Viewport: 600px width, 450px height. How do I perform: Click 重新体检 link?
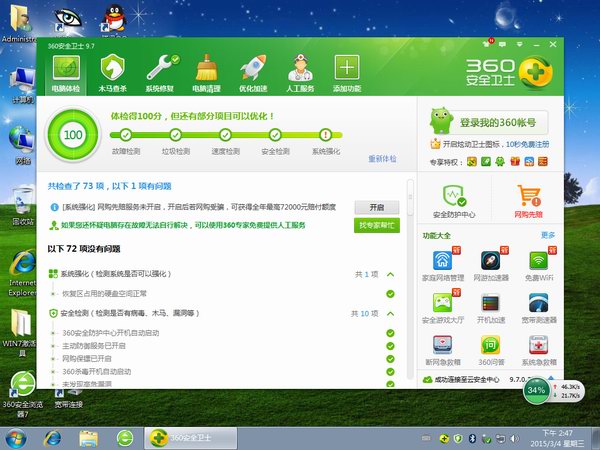382,158
